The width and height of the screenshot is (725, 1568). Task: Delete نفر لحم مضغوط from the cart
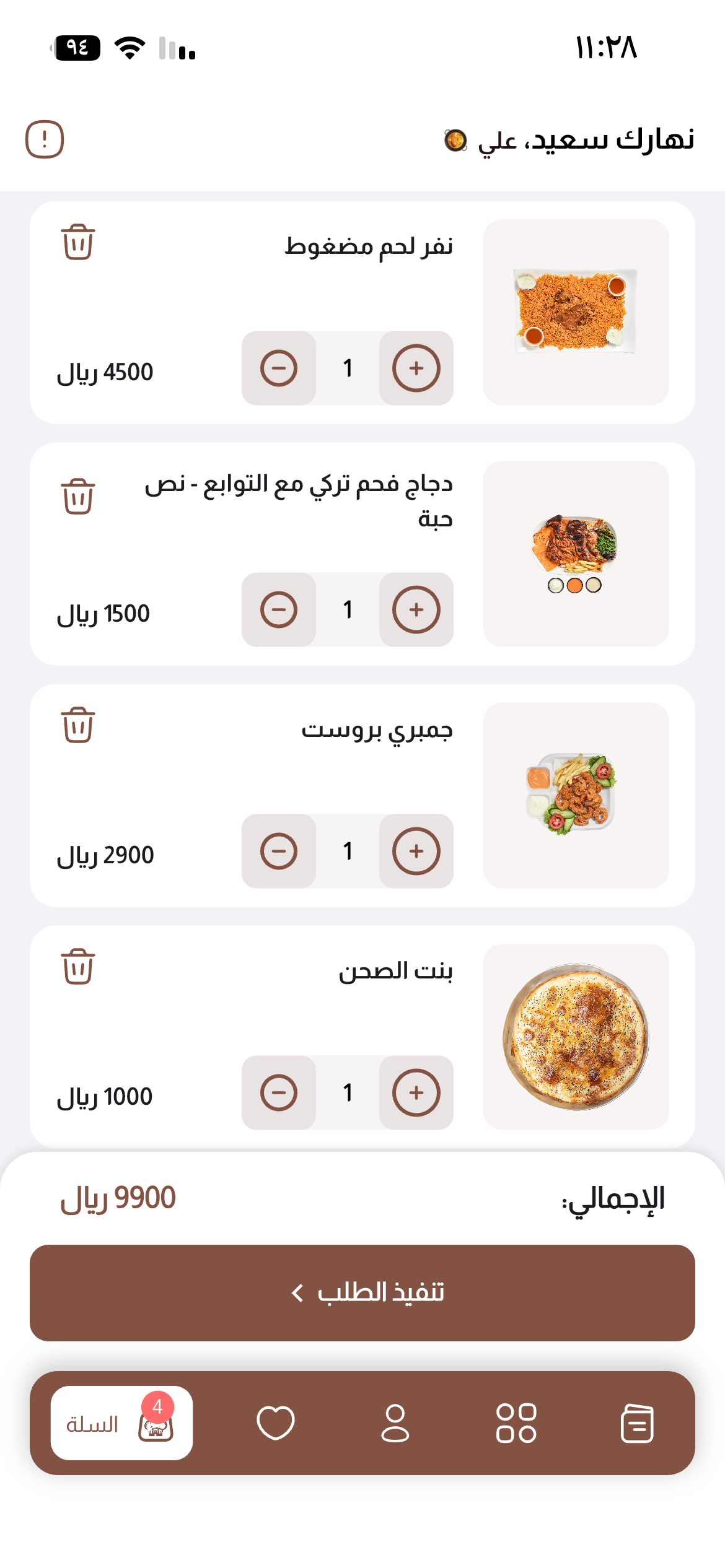(x=77, y=242)
